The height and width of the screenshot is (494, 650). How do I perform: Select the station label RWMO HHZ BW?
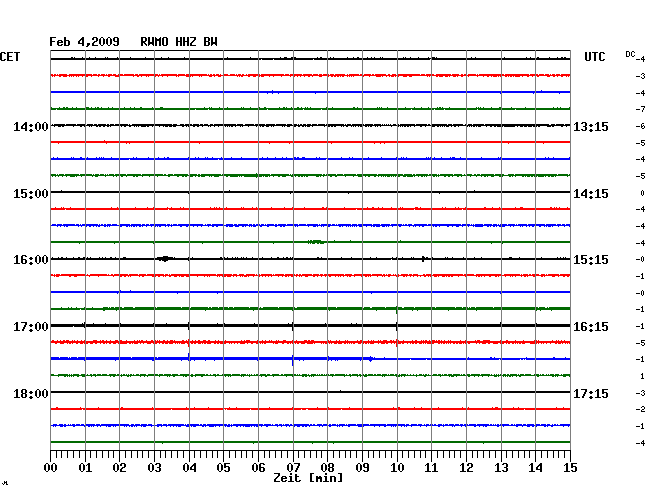point(179,42)
